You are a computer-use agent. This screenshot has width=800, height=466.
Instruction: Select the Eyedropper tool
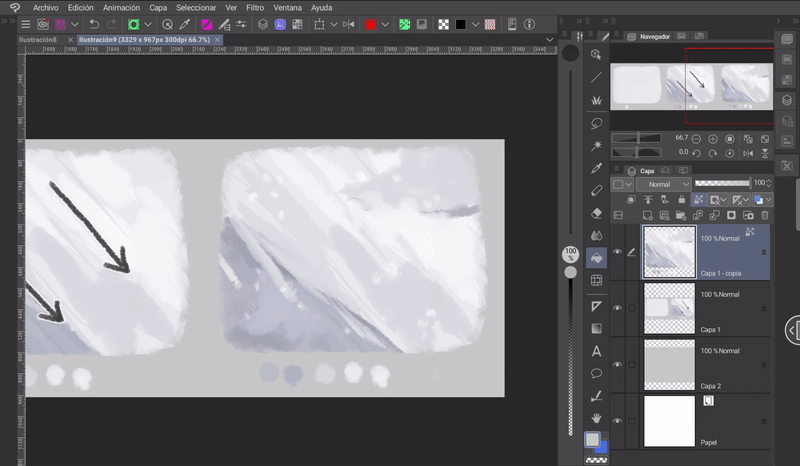[x=597, y=168]
